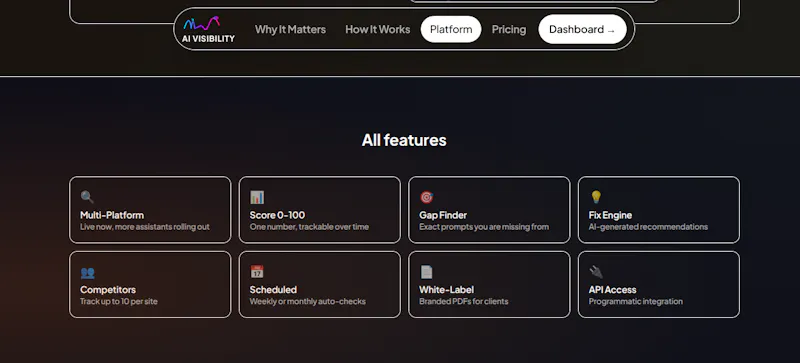Click 'Branded PDFs for clients' text

(464, 301)
